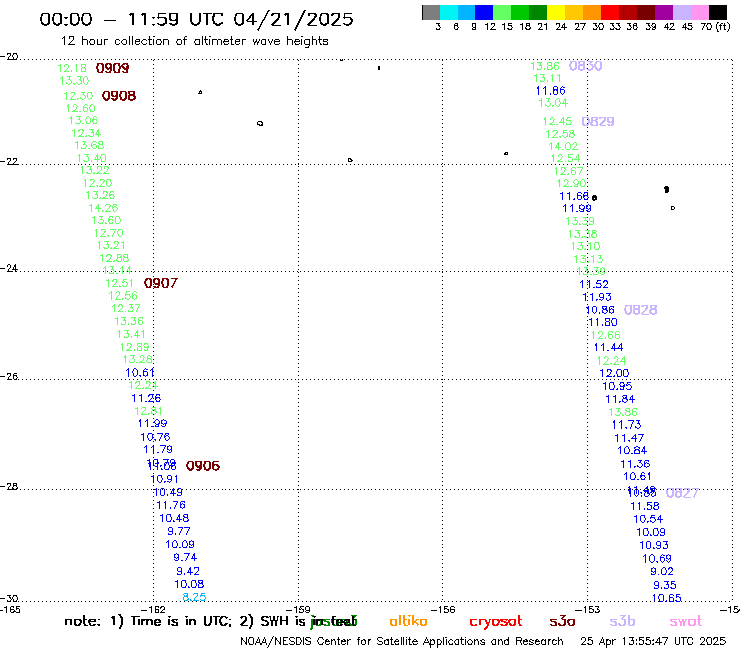
Task: Click the time marker 0907
Action: (x=161, y=283)
